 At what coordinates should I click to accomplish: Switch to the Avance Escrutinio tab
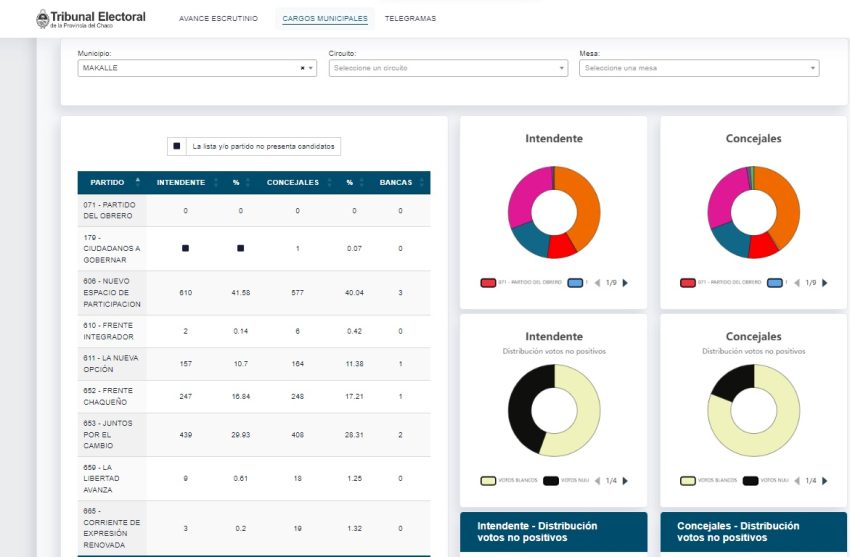pyautogui.click(x=218, y=19)
